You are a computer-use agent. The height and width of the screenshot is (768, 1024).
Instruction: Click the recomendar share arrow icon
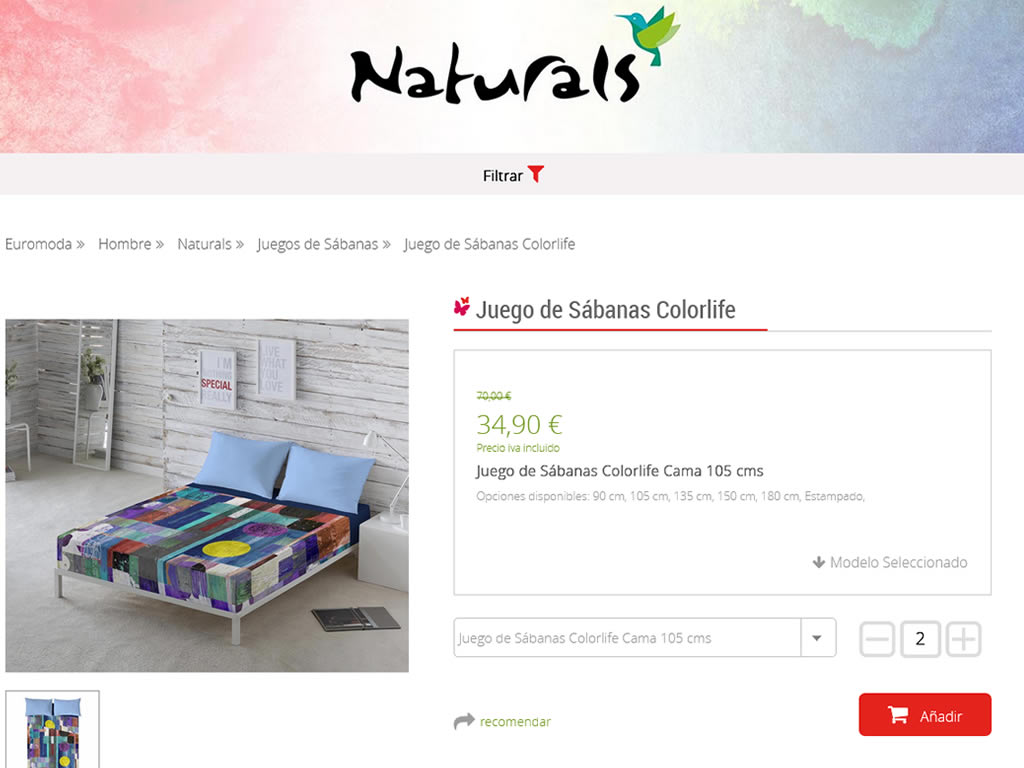[x=464, y=721]
